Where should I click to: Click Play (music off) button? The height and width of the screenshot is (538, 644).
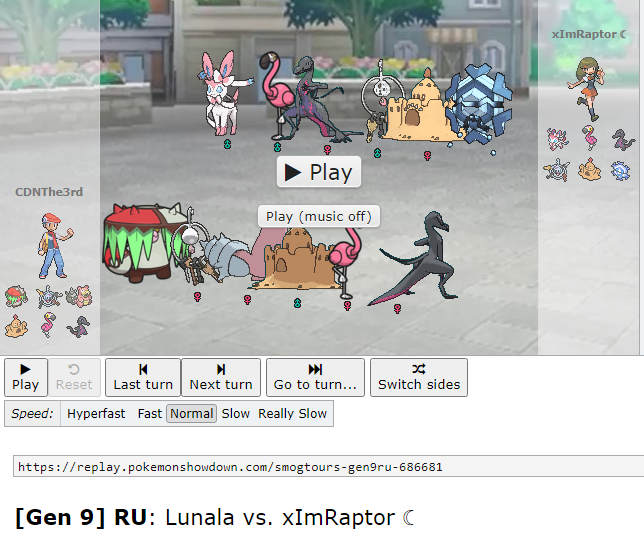319,216
